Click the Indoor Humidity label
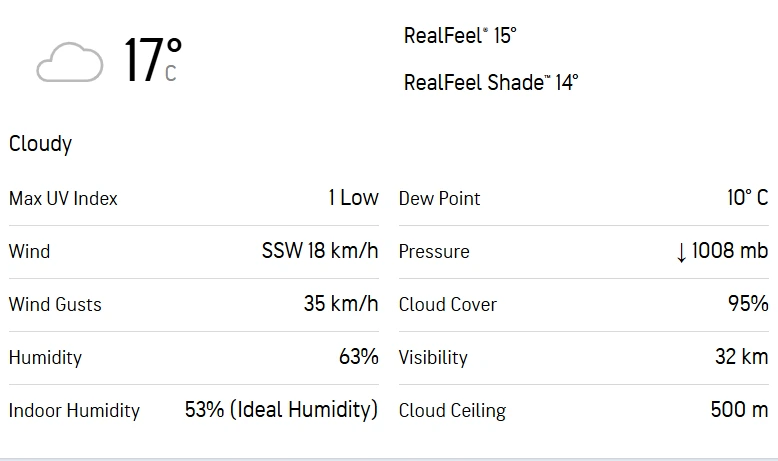Screen dimensions: 778x461 click(x=74, y=410)
